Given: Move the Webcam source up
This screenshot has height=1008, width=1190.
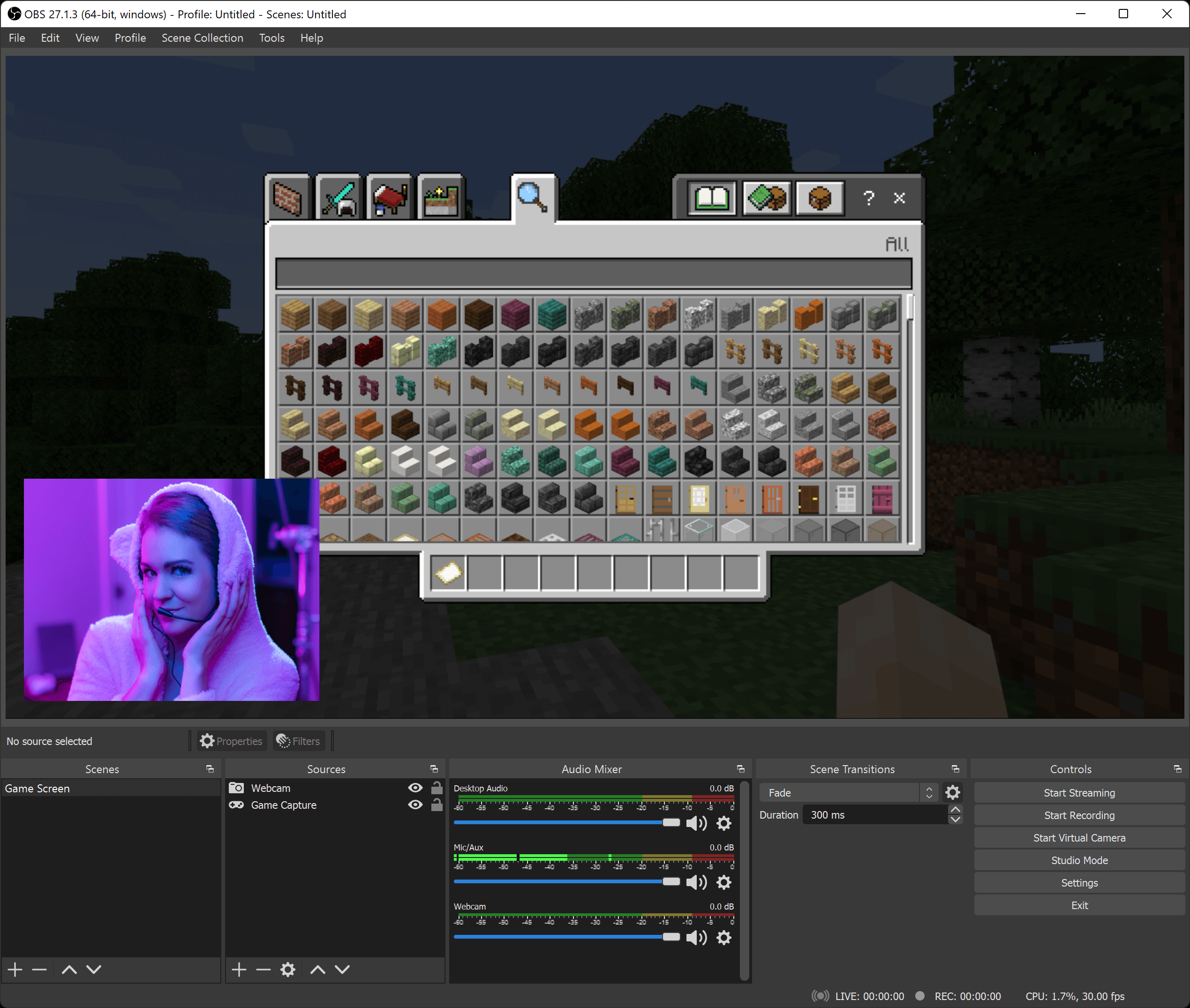Looking at the screenshot, I should click(x=317, y=970).
